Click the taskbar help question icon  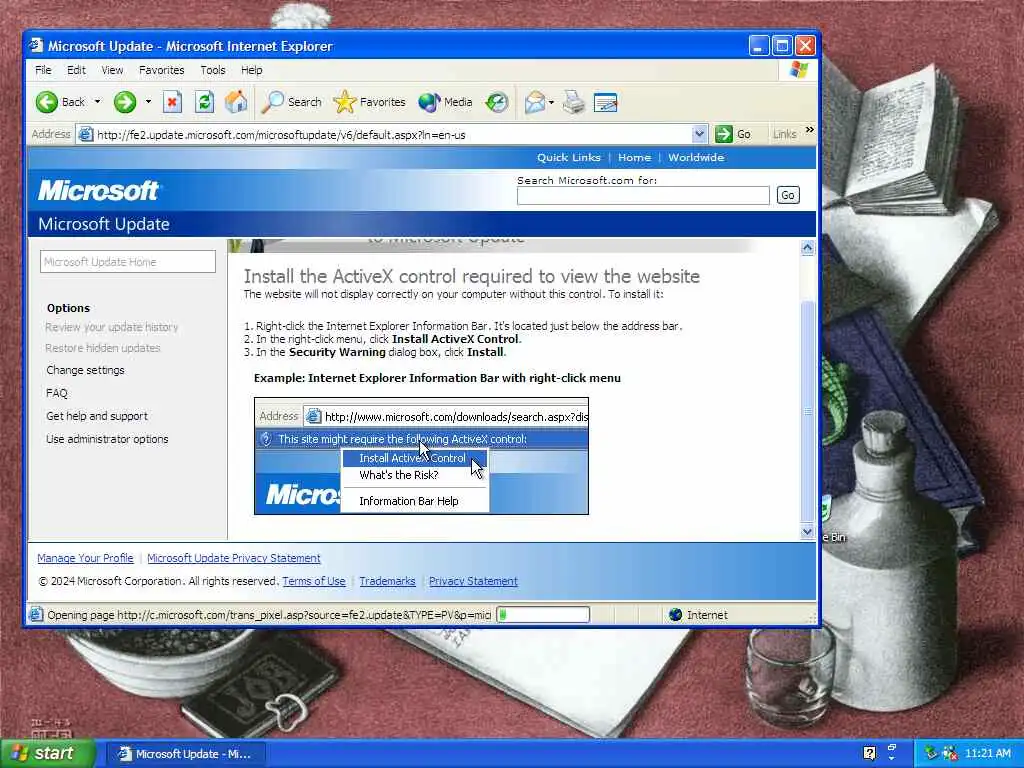(869, 754)
